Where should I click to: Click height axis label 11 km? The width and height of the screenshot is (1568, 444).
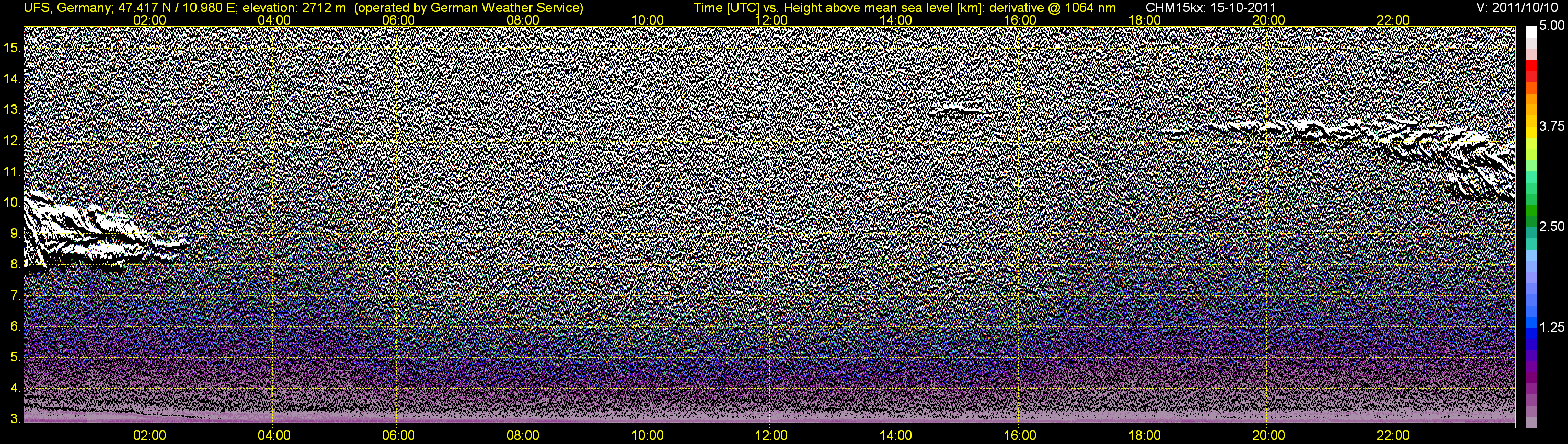[x=11, y=171]
